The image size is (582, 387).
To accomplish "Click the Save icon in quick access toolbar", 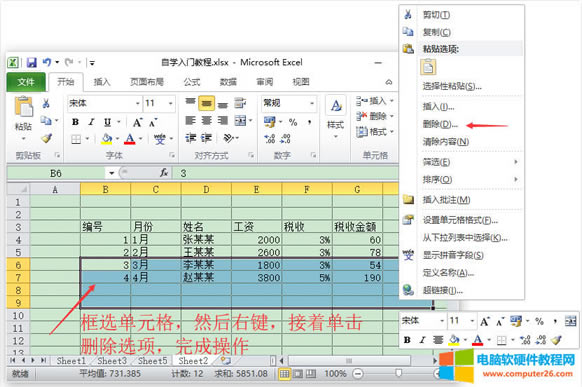I will click(32, 62).
